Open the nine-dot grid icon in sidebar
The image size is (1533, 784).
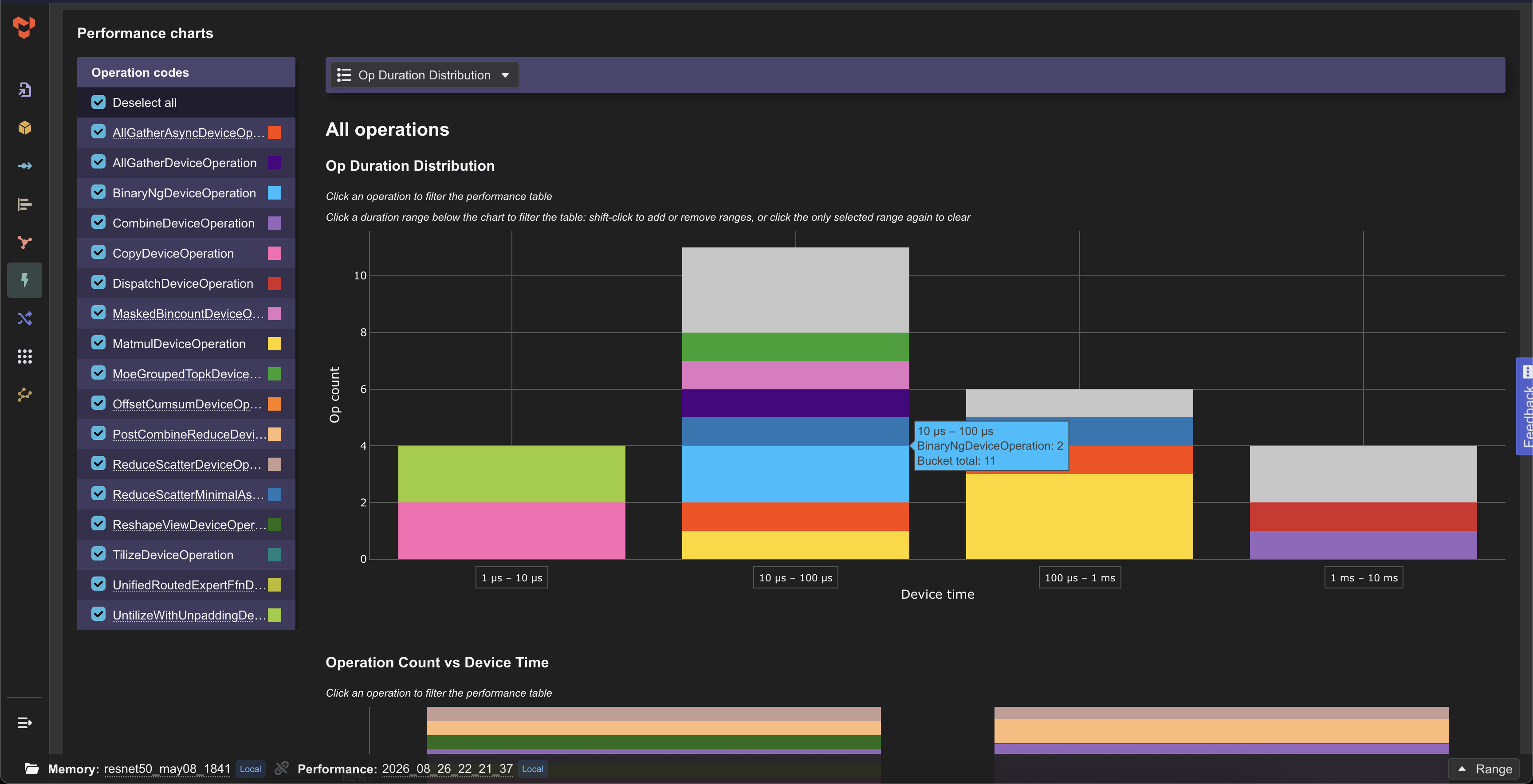coord(24,357)
